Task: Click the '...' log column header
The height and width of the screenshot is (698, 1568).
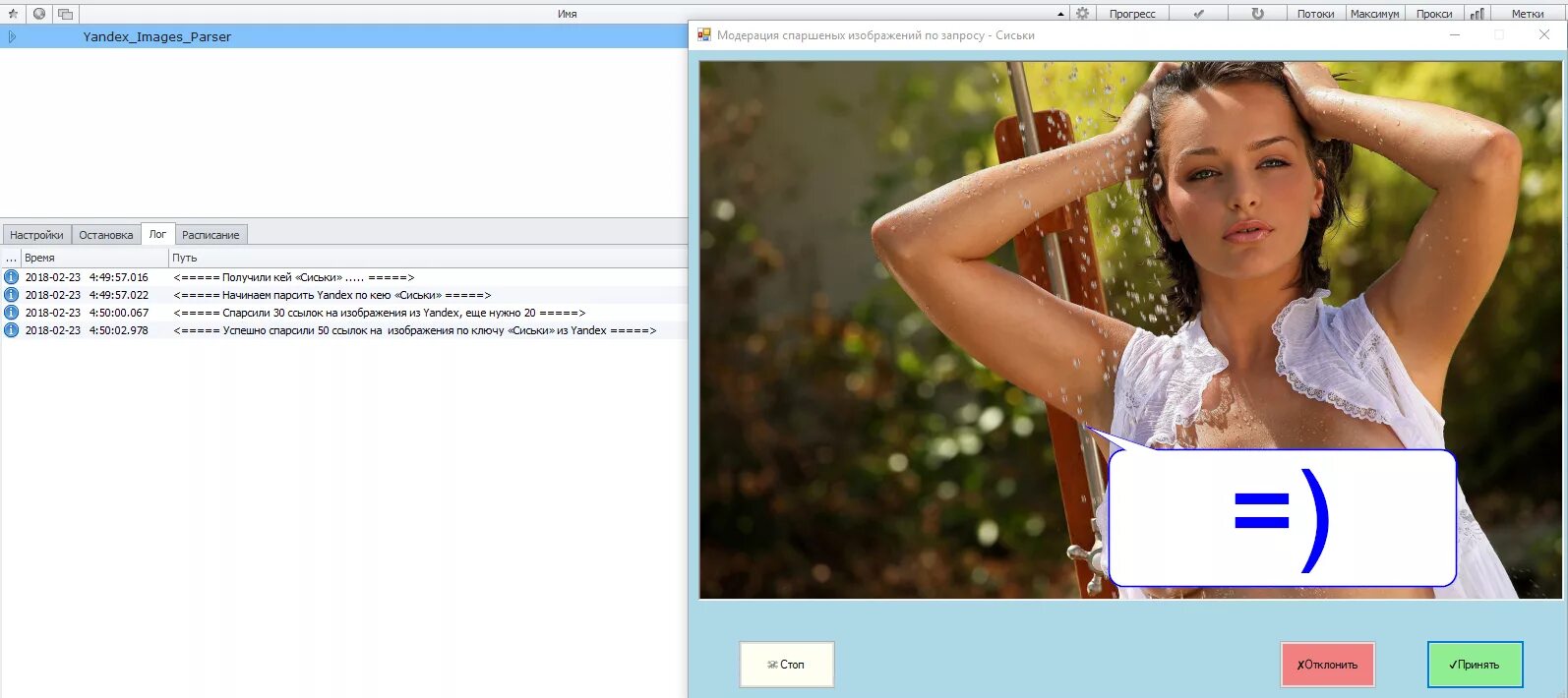Action: (x=11, y=258)
